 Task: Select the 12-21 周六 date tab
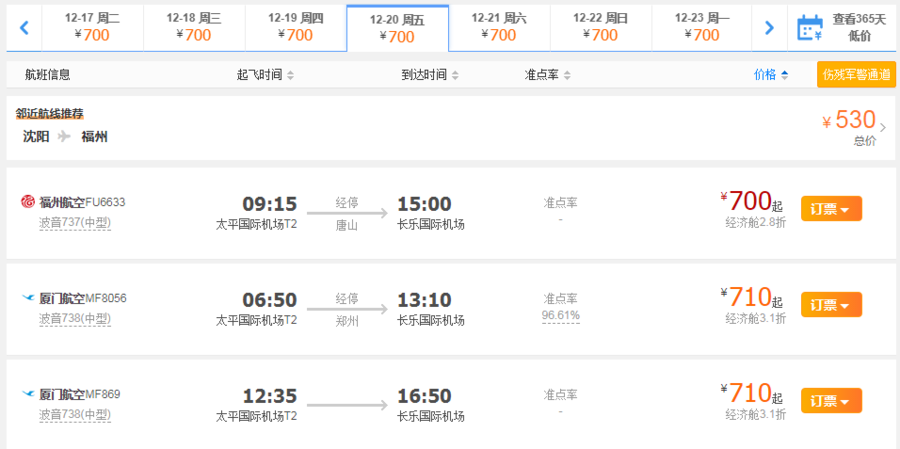(x=499, y=27)
